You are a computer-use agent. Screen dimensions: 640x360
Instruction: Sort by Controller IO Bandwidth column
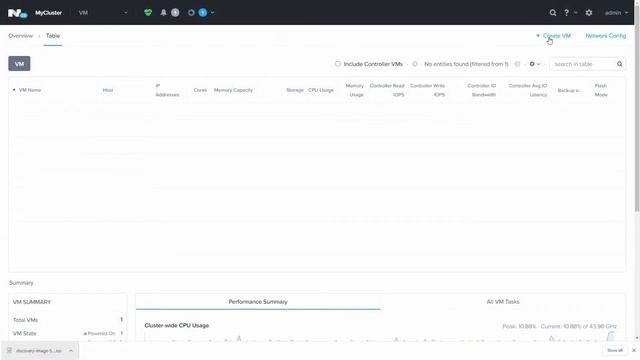pyautogui.click(x=482, y=90)
